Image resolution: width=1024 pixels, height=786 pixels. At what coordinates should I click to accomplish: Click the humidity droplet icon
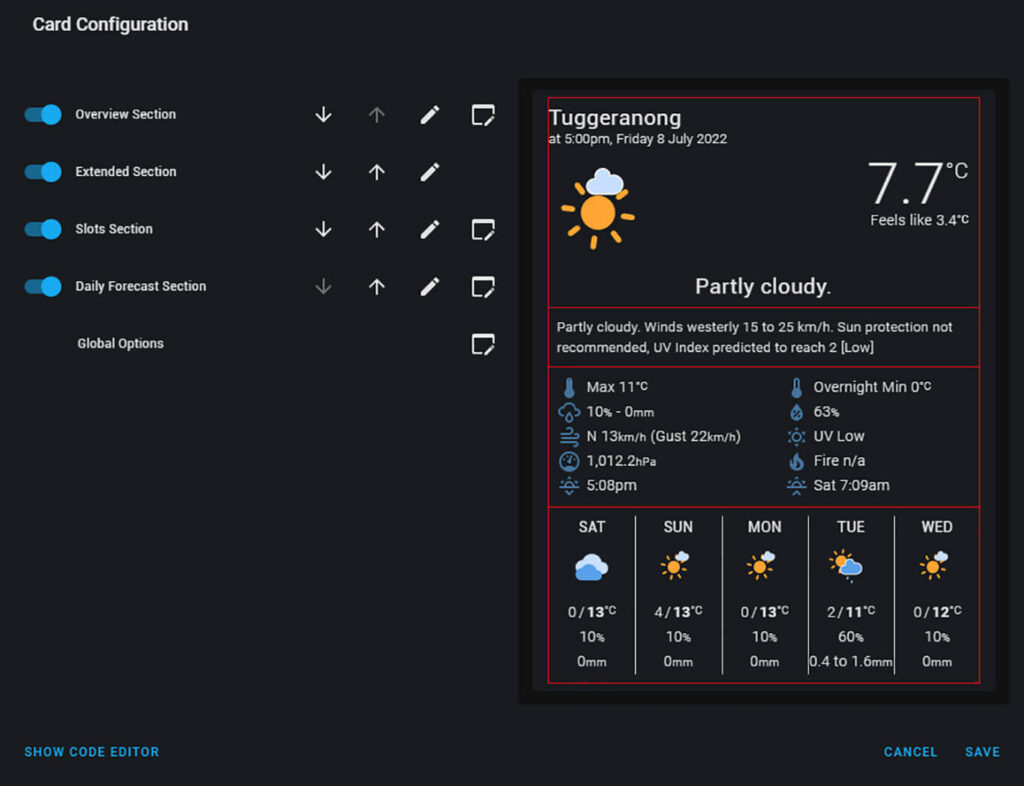pos(796,412)
